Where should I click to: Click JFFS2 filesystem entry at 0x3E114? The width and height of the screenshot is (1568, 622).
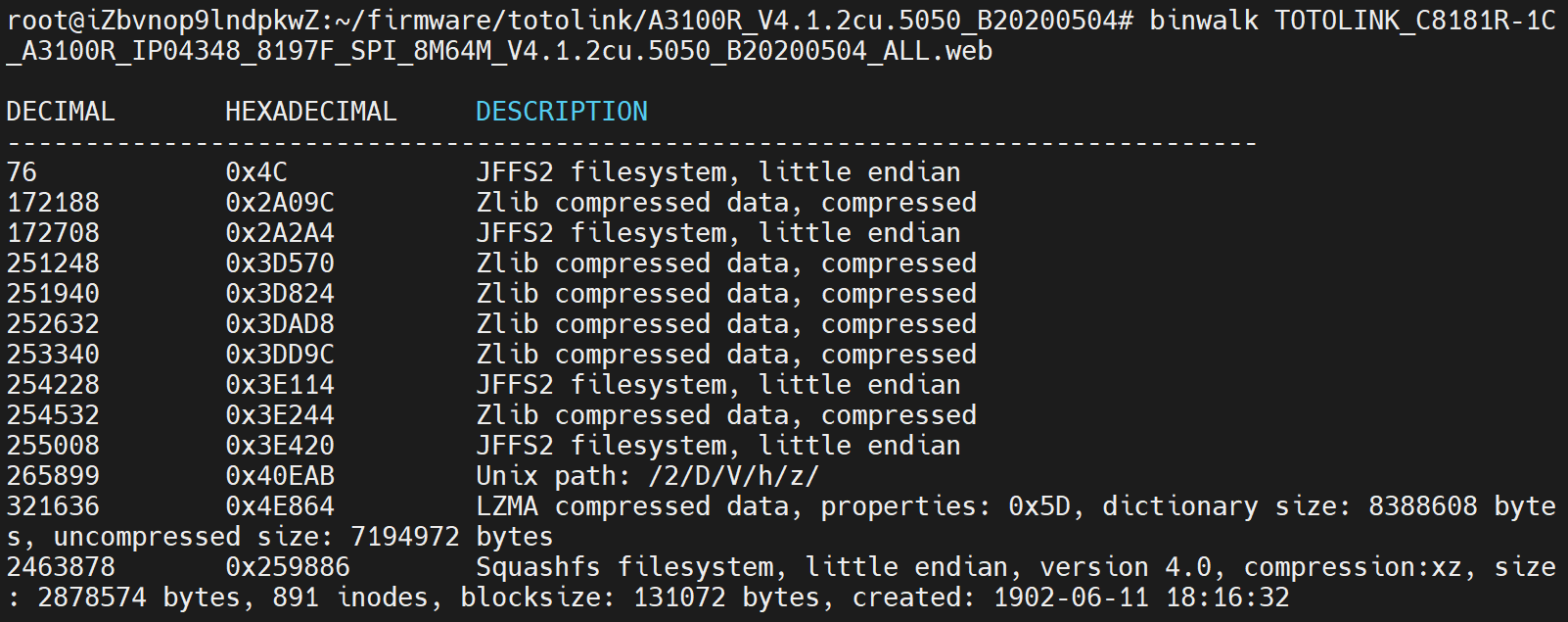[x=718, y=385]
